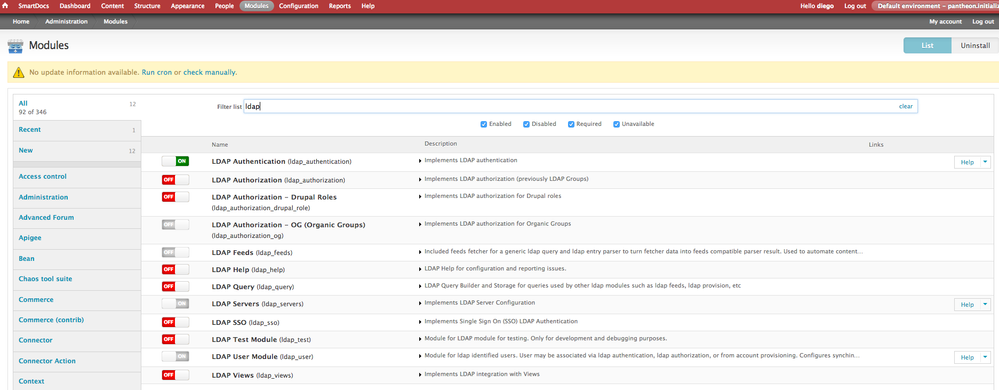This screenshot has width=999, height=390.
Task: Uncheck the Unavailable filter checkbox
Action: 617,124
